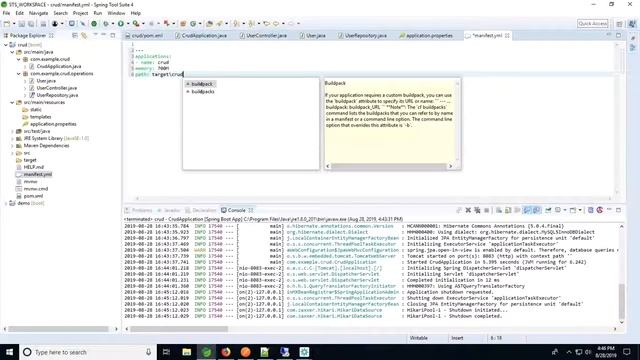Switch to the CrudApplication.java editor tab
640x360 pixels.
pyautogui.click(x=201, y=36)
